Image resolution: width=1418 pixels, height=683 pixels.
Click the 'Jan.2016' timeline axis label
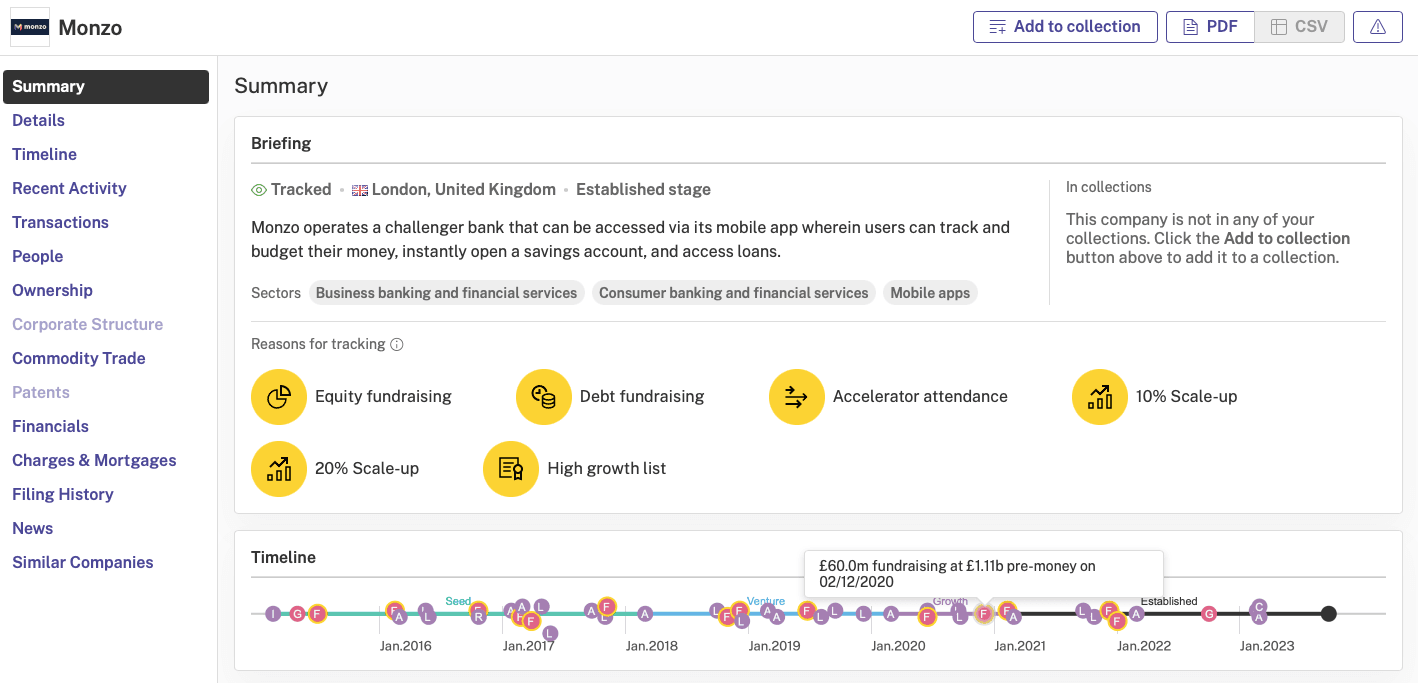pyautogui.click(x=405, y=646)
